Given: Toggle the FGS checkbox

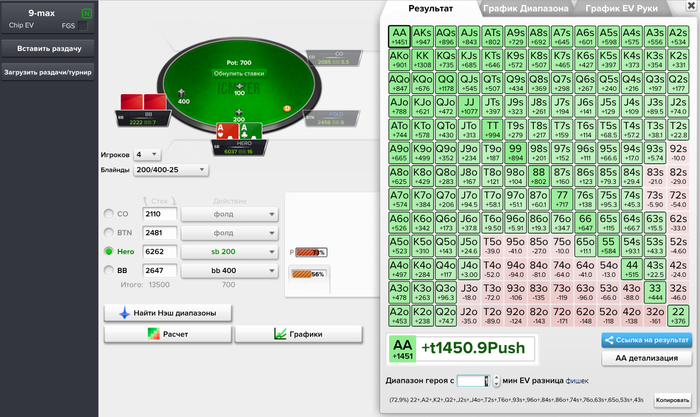Looking at the screenshot, I should 83,26.
